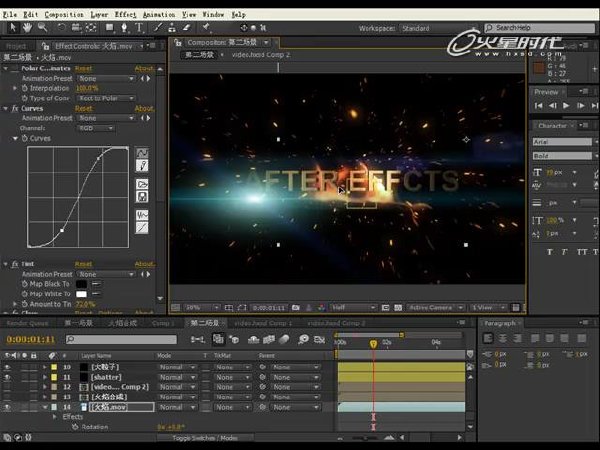Expand layer 10 twirl arrow

point(45,367)
